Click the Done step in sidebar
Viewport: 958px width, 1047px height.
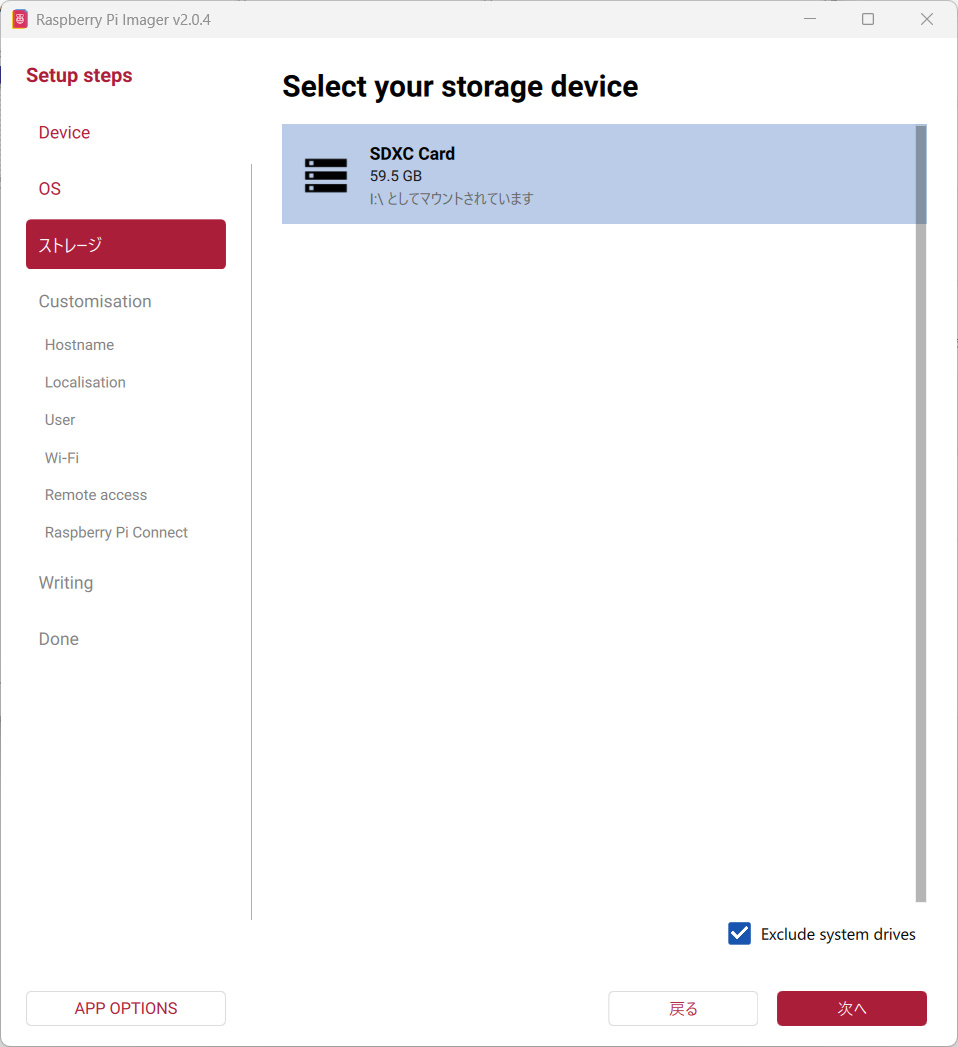click(x=59, y=639)
